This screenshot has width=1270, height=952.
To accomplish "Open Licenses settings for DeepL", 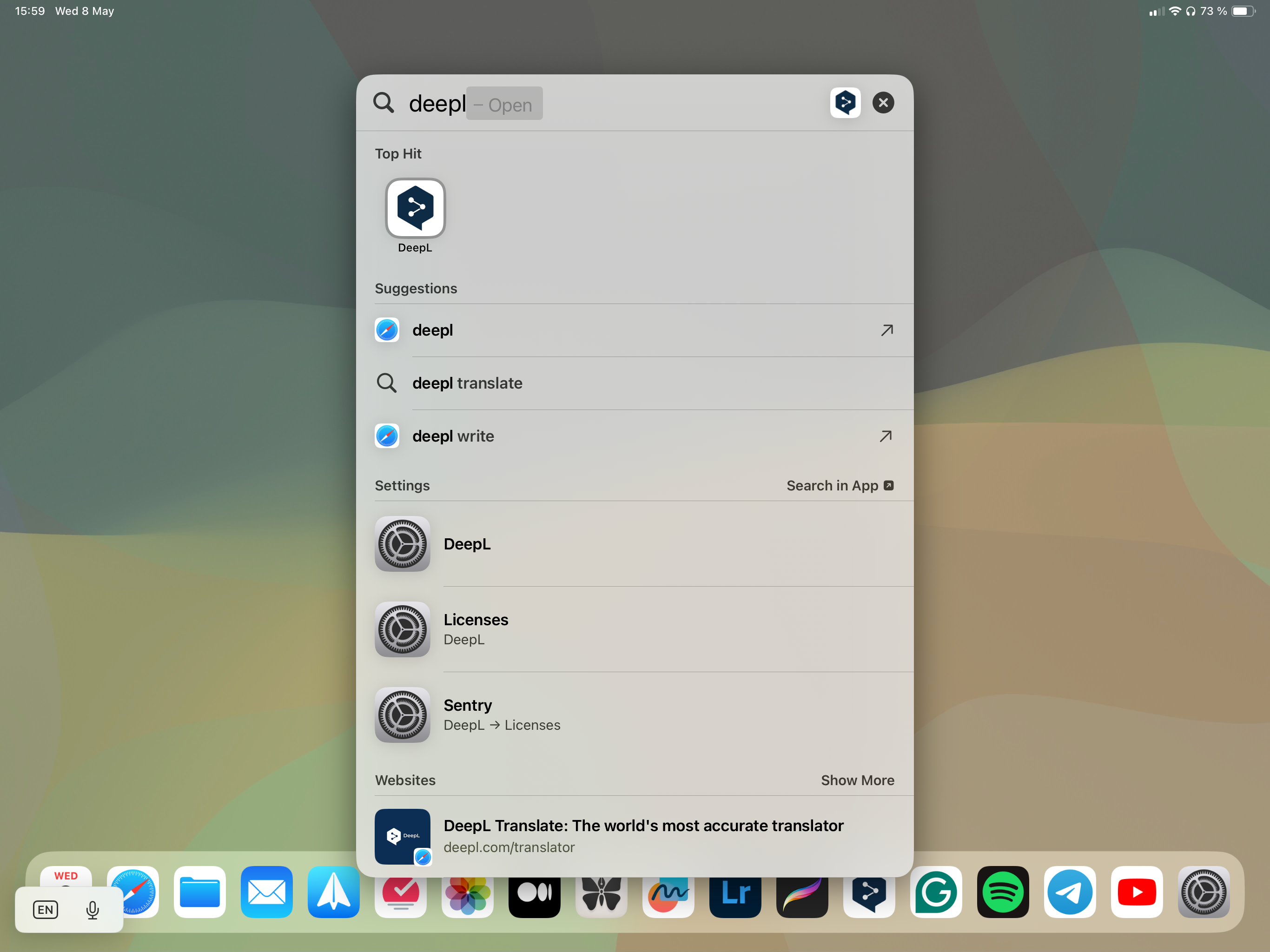I will (x=476, y=629).
